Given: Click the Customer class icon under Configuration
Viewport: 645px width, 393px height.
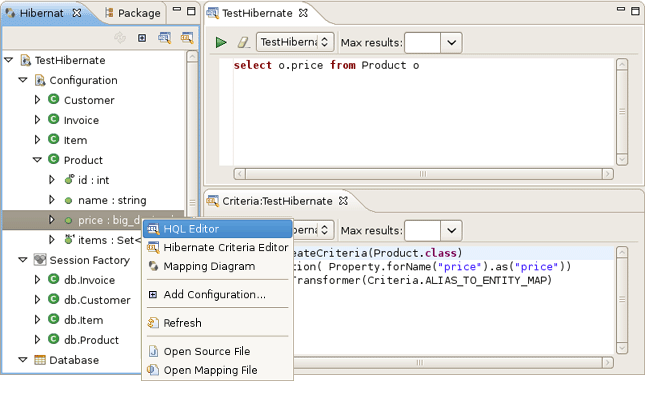Looking at the screenshot, I should click(x=53, y=99).
